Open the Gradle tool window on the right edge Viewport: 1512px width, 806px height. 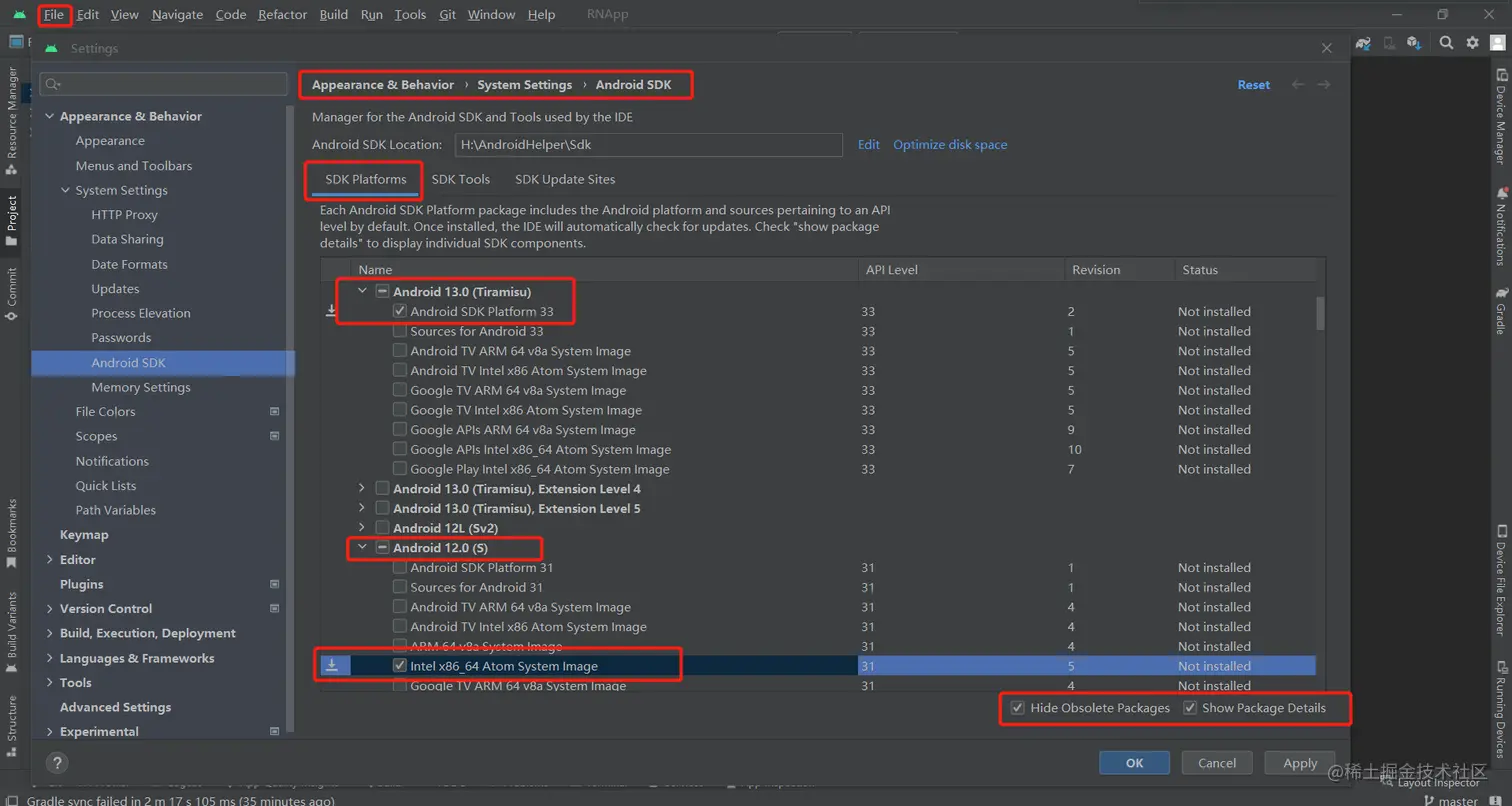pos(1501,311)
